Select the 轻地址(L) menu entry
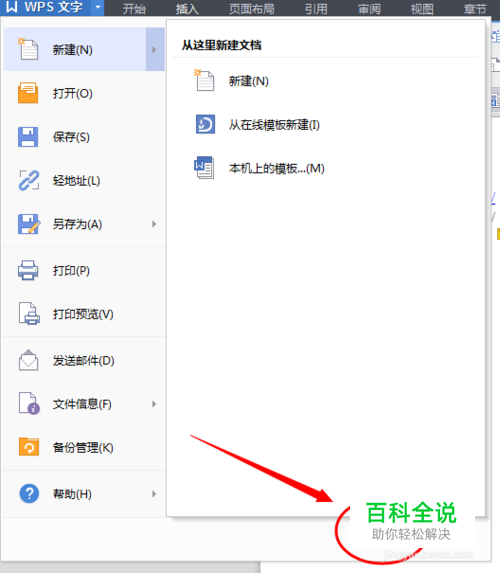 click(84, 181)
